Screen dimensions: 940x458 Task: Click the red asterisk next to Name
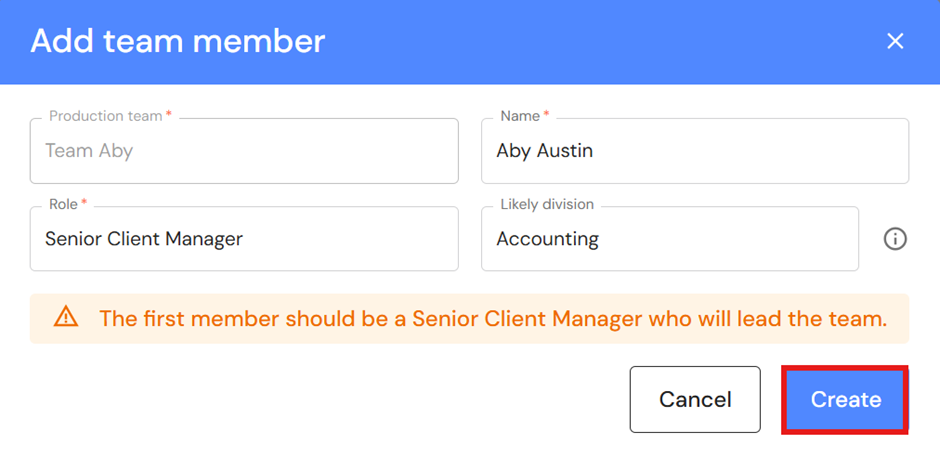tap(546, 116)
